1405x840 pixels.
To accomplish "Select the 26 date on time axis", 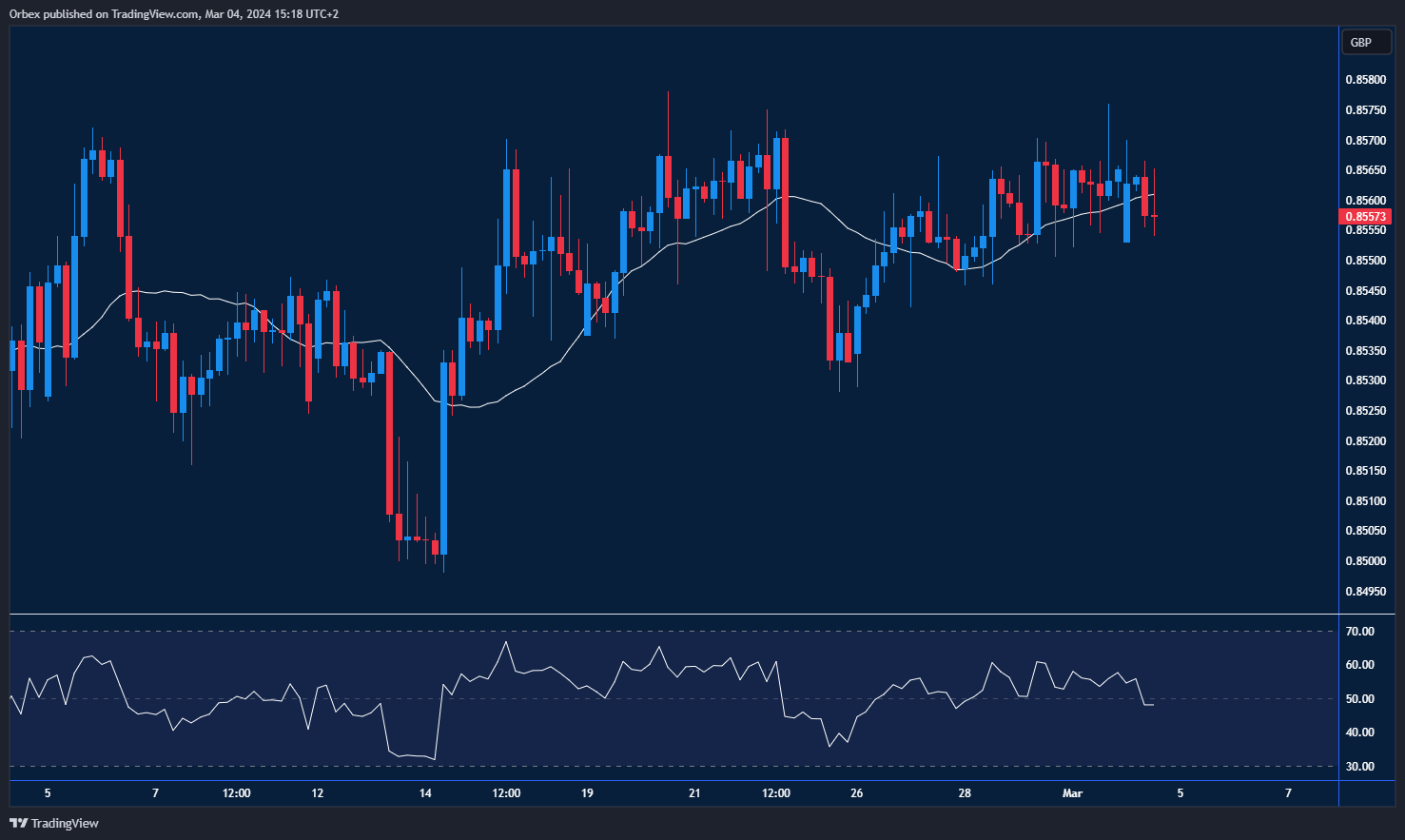I will [x=857, y=793].
